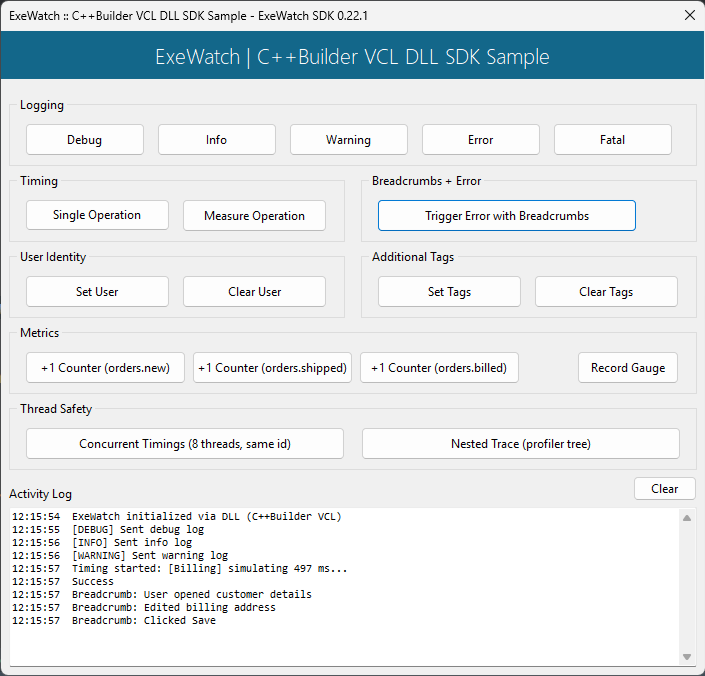The width and height of the screenshot is (705, 676).
Task: Send a Warning log
Action: tap(348, 140)
